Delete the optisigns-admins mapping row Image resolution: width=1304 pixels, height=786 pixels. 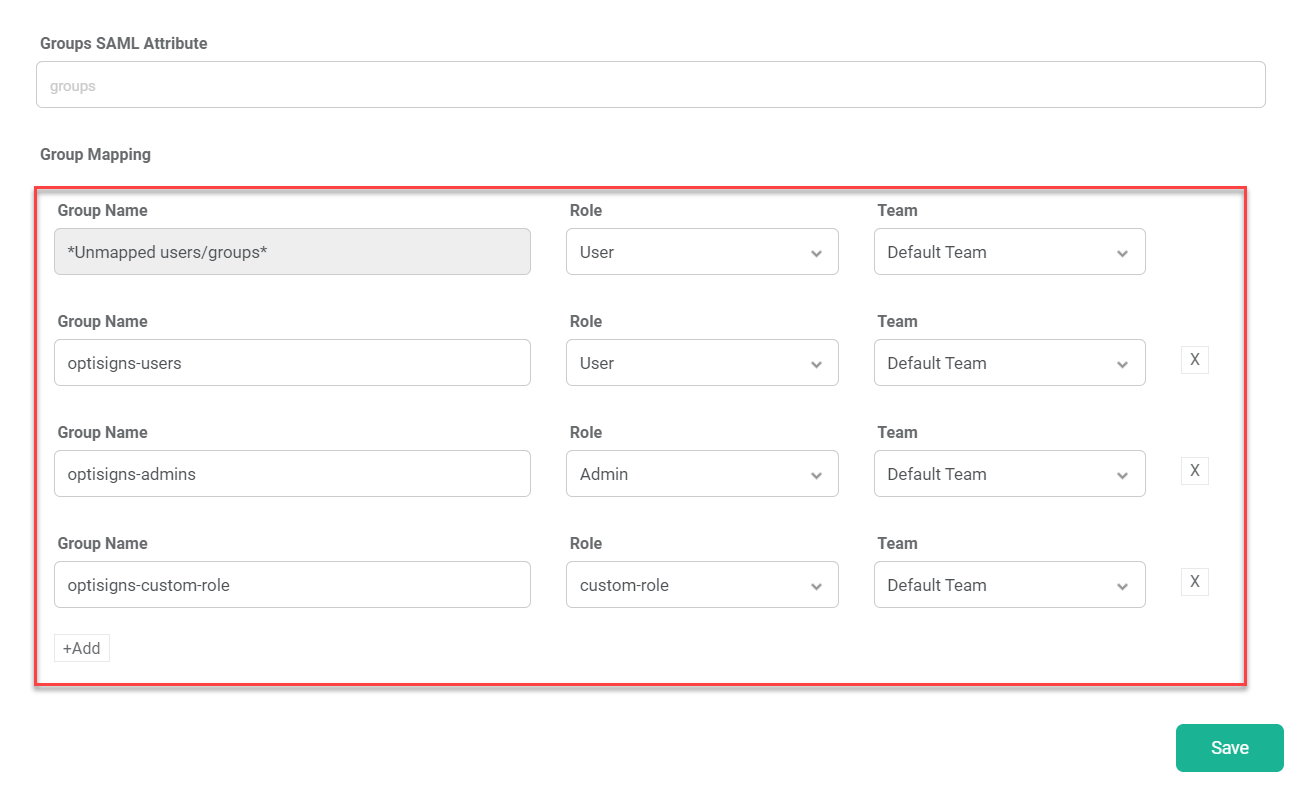[x=1194, y=471]
